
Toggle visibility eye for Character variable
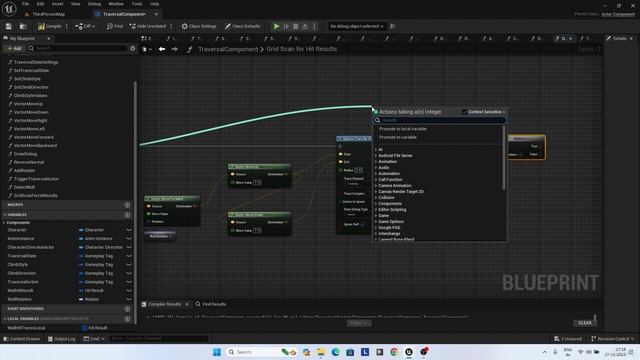[129, 230]
